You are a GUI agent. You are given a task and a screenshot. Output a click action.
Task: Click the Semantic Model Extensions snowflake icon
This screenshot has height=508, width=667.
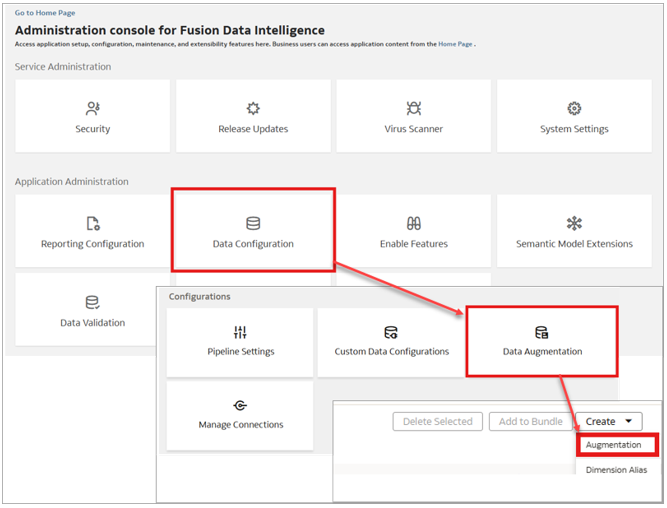point(574,223)
